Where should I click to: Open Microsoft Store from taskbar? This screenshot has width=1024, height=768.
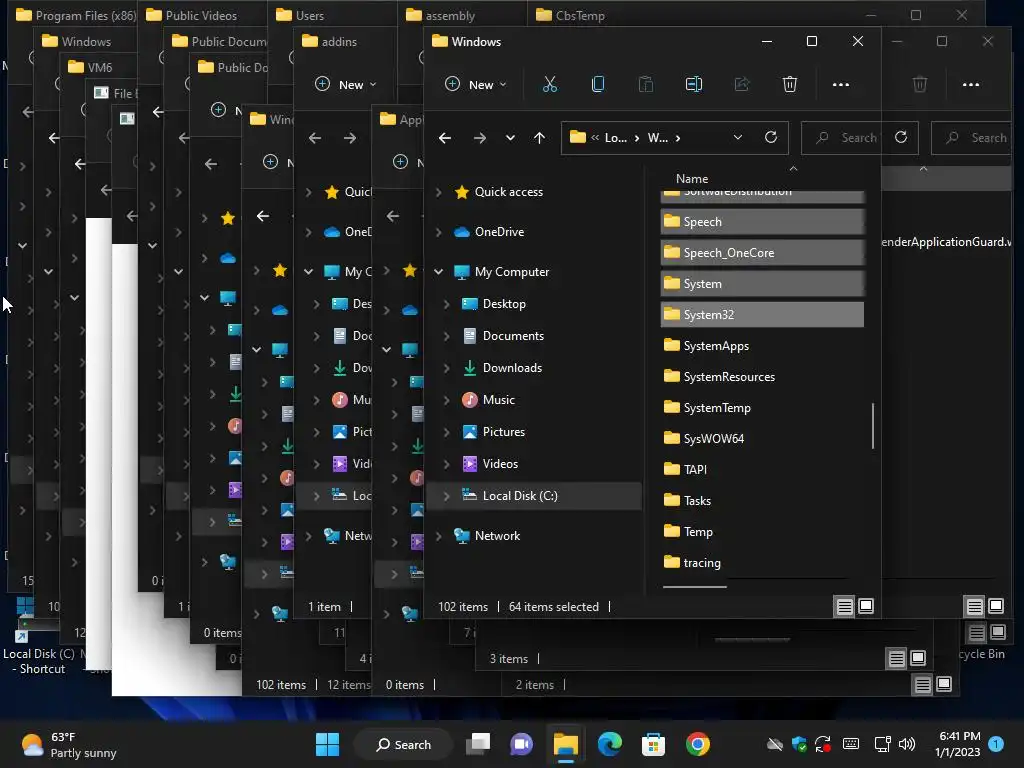pyautogui.click(x=653, y=744)
